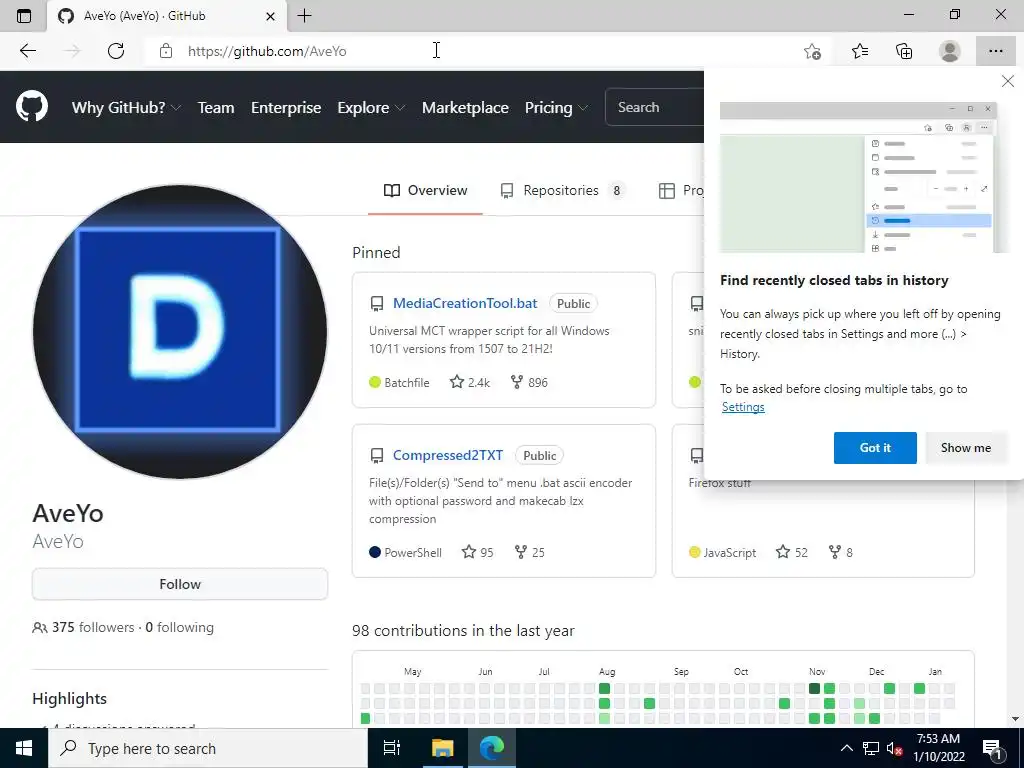The height and width of the screenshot is (768, 1024).
Task: Click Show me in the popup
Action: (965, 447)
